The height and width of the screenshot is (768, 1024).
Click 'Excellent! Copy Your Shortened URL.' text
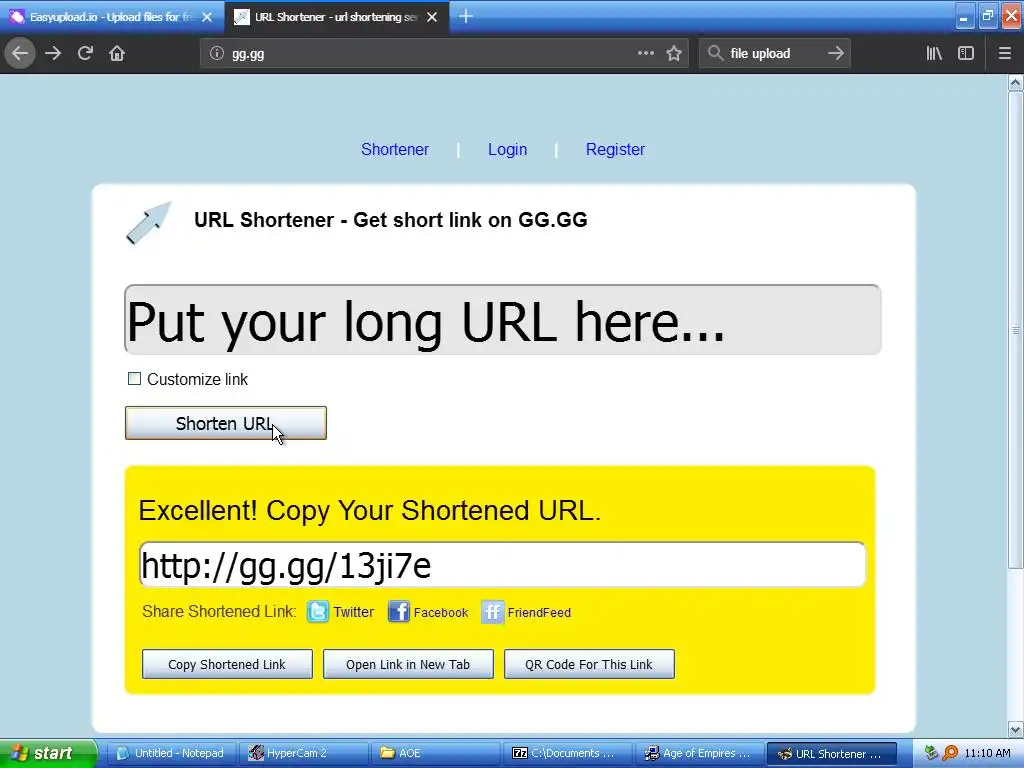point(369,511)
